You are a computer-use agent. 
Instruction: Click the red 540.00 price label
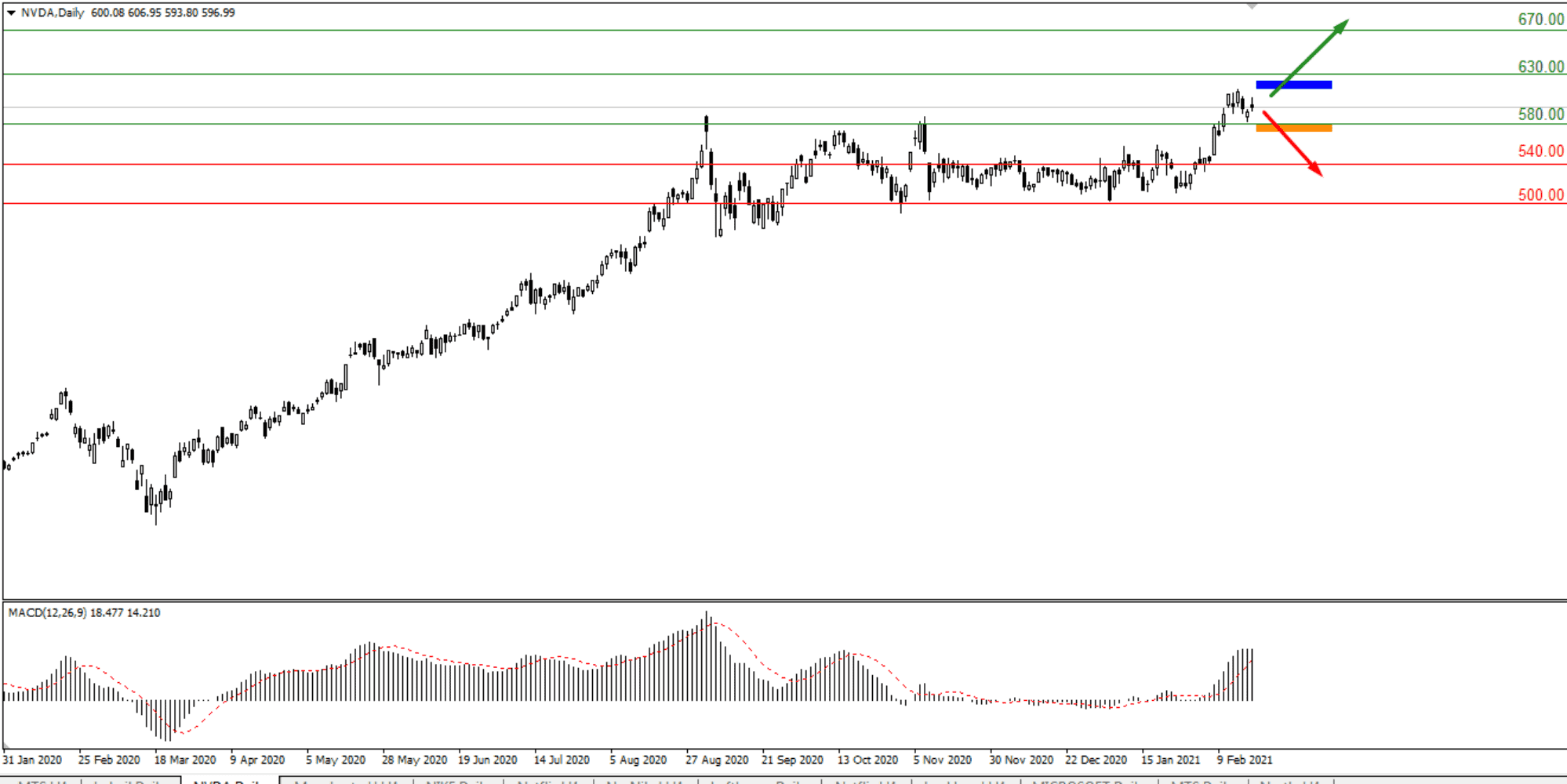(x=1540, y=151)
